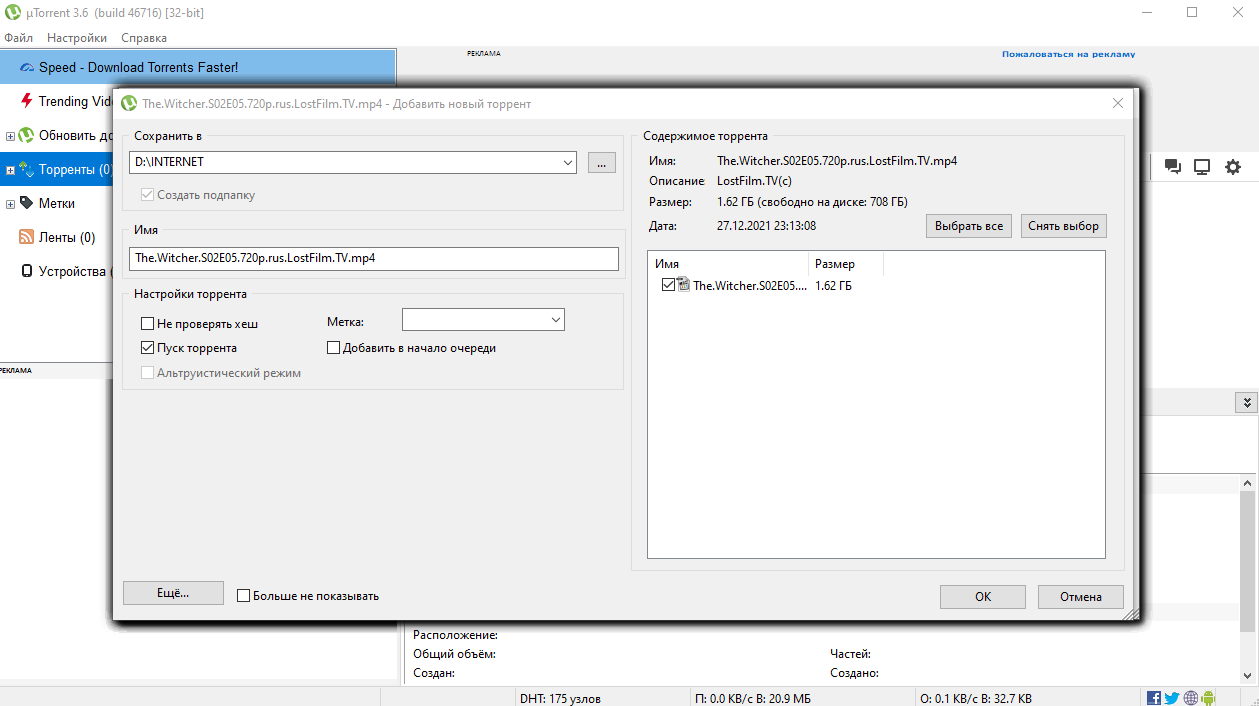
Task: Click the Пожаловаться на рекламу link
Action: [1068, 54]
